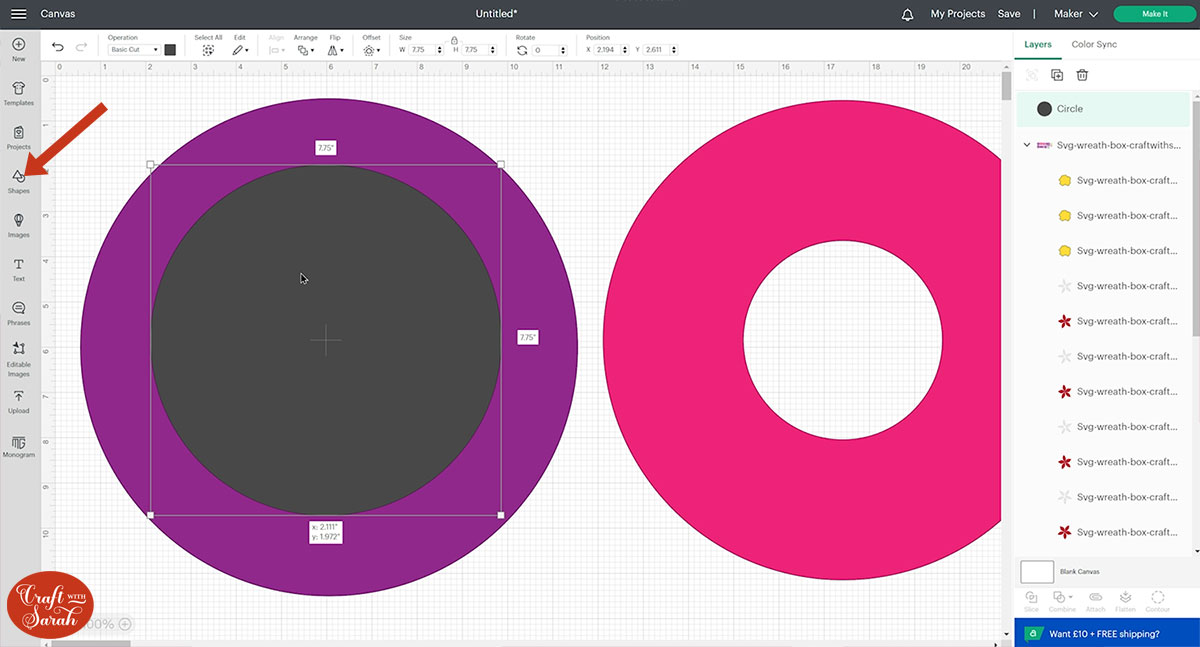Open the Basic Cut operation dropdown
This screenshot has width=1200, height=647.
tap(134, 50)
